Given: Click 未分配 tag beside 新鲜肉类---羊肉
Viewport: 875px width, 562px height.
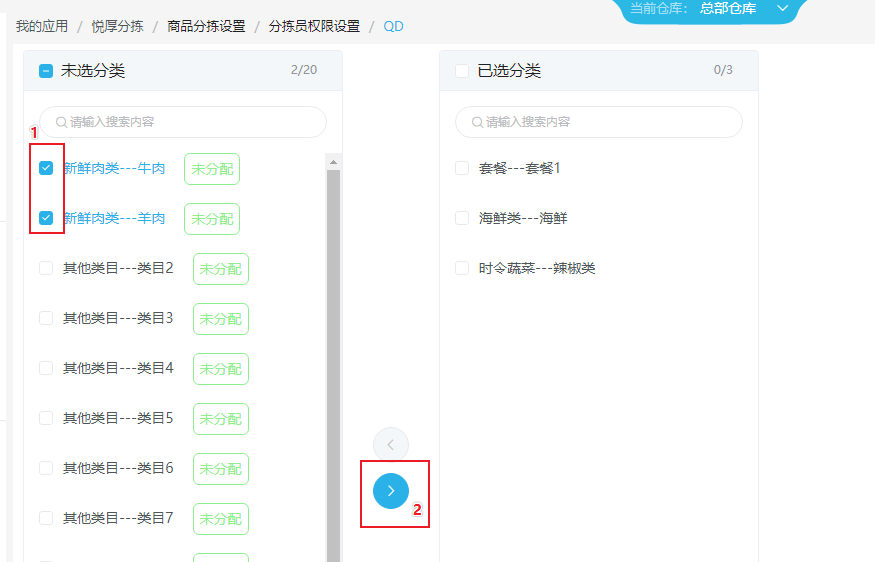Looking at the screenshot, I should [x=212, y=219].
